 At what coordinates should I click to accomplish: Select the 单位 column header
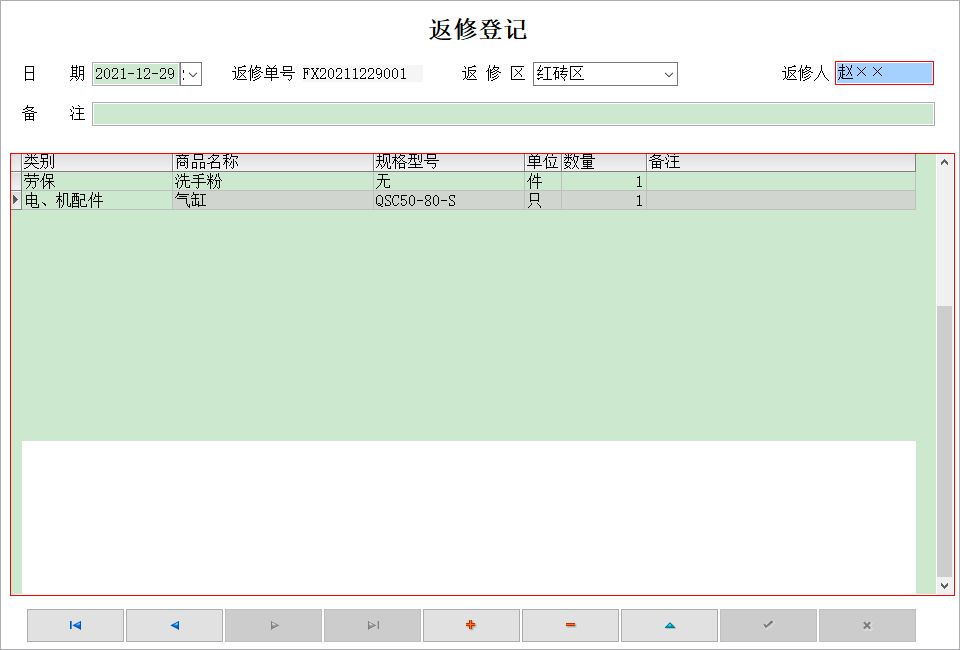(x=543, y=162)
